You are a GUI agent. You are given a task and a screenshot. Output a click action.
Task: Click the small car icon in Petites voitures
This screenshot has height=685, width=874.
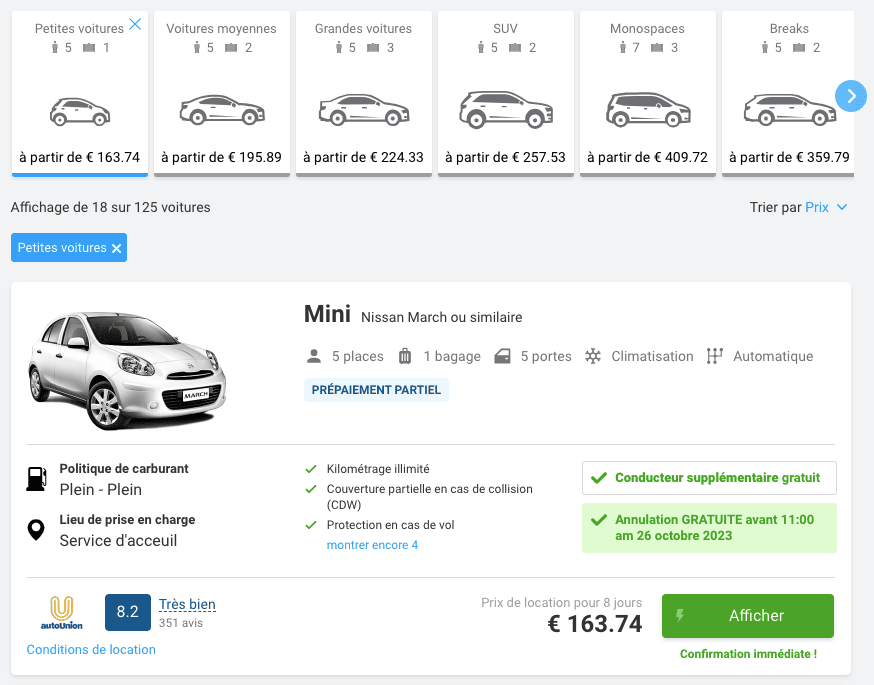80,111
